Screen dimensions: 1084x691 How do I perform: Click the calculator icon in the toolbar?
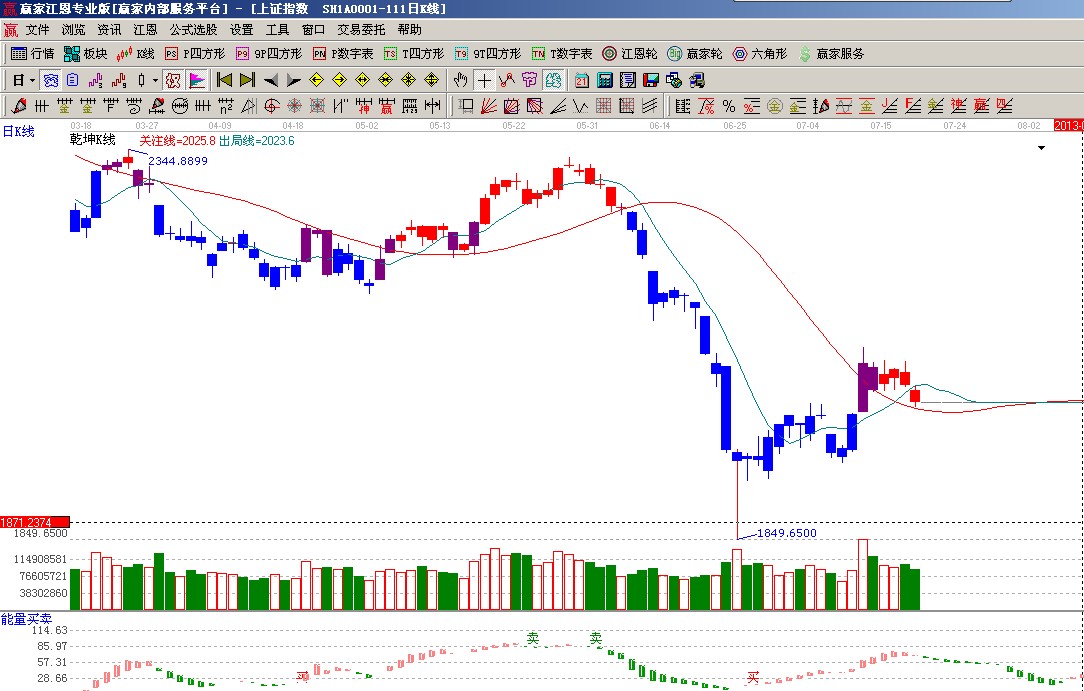(x=605, y=80)
